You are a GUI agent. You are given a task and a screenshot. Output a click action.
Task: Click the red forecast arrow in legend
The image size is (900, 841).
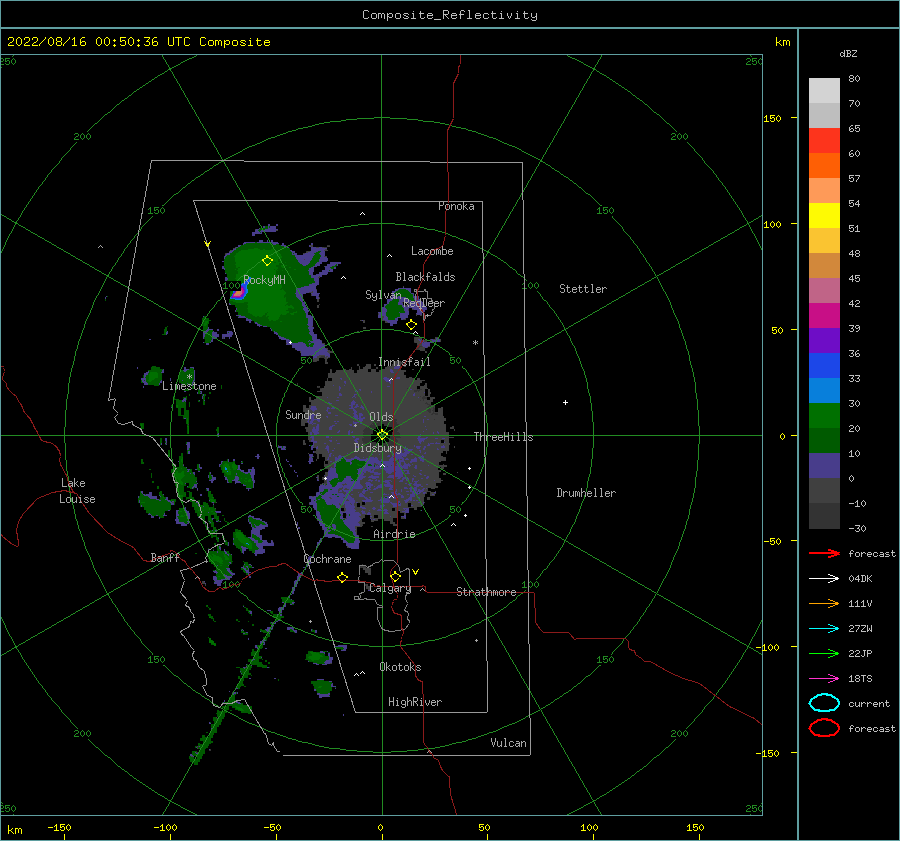tap(824, 553)
